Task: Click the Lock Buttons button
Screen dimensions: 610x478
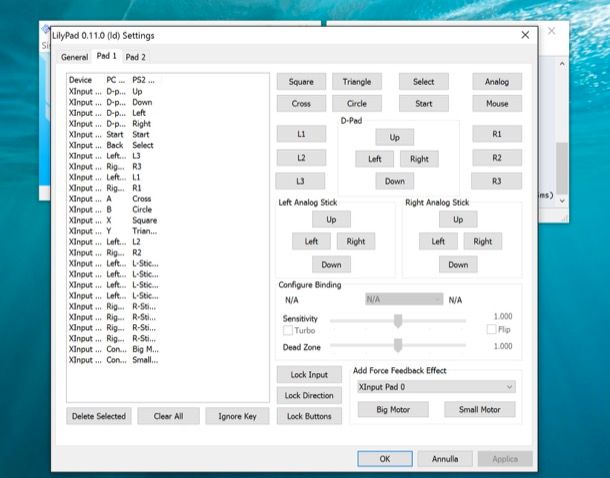Action: pyautogui.click(x=309, y=416)
